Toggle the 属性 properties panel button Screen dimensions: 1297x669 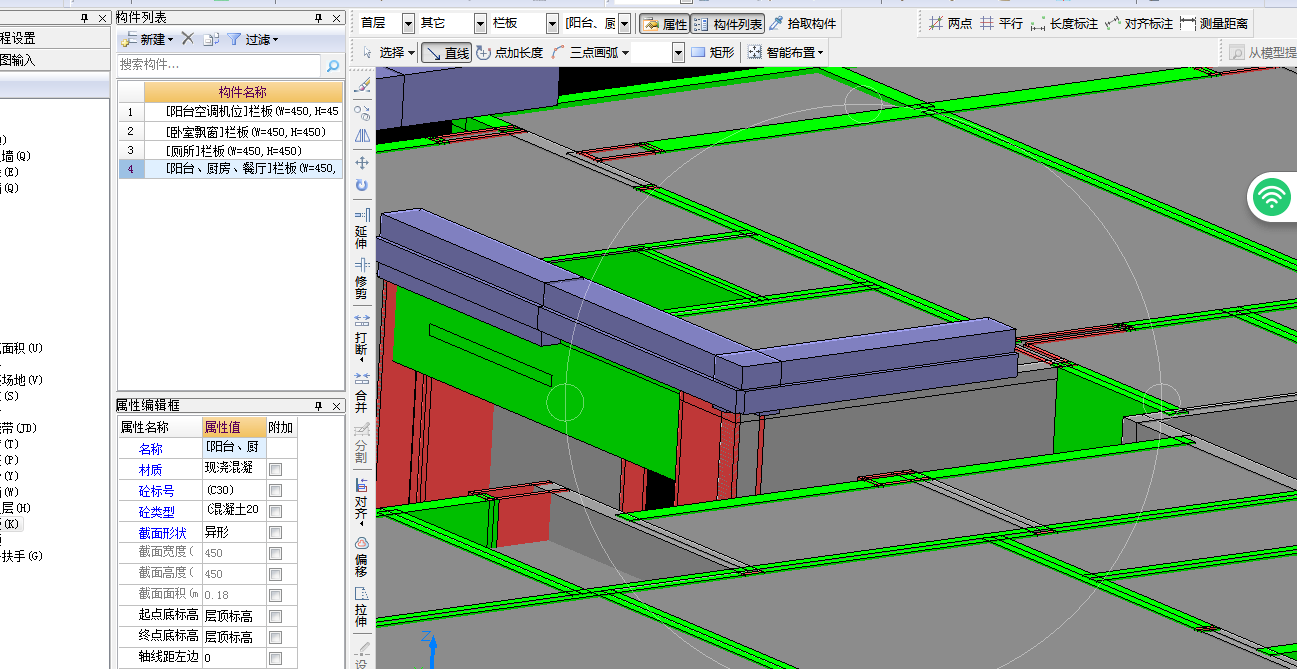coord(664,23)
